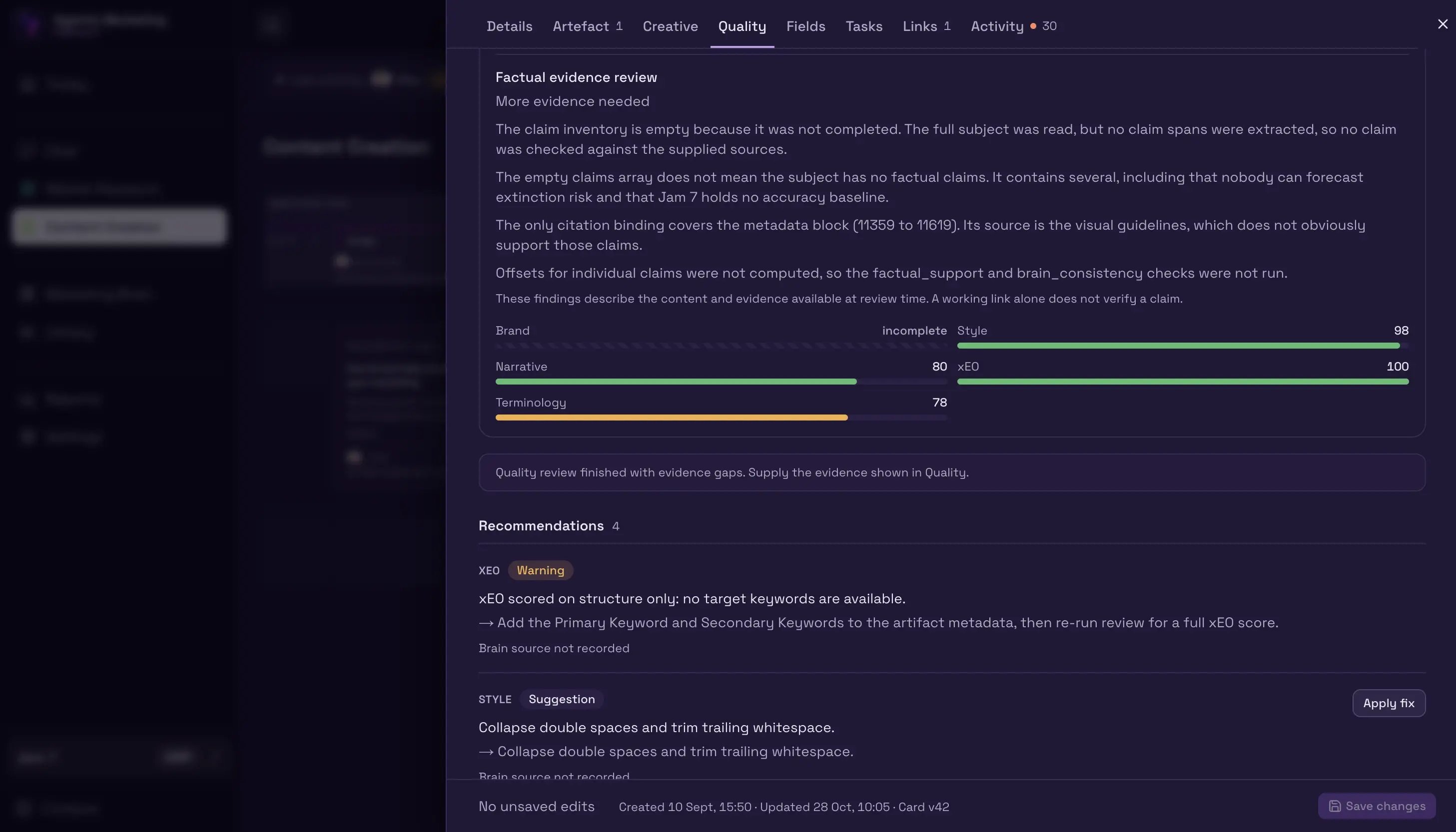Open the Artefact tab

coord(587,26)
